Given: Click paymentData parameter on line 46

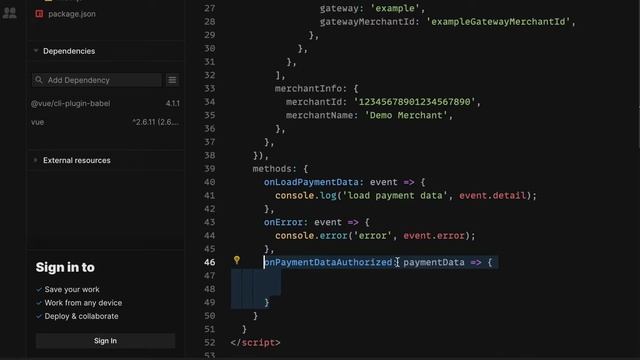Looking at the screenshot, I should 434,262.
